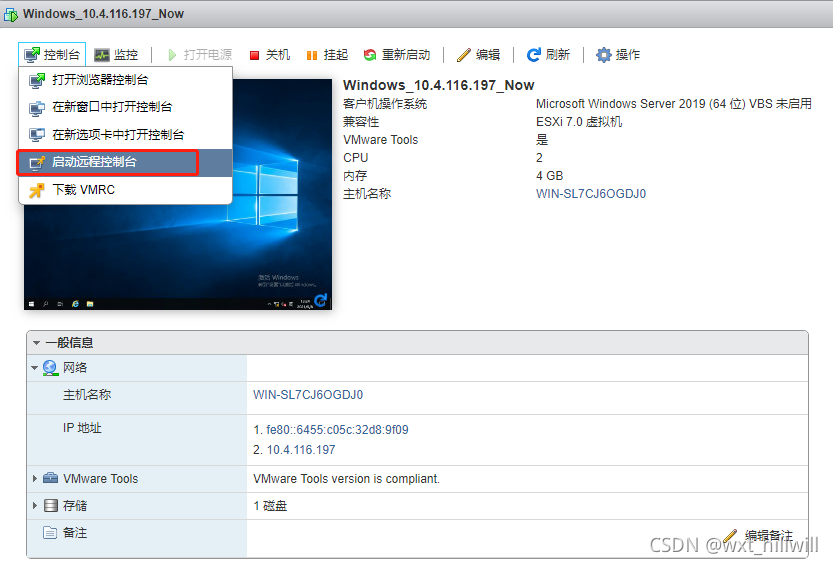
Task: Click the IPv6 address fe80::6455 link
Action: coord(337,430)
